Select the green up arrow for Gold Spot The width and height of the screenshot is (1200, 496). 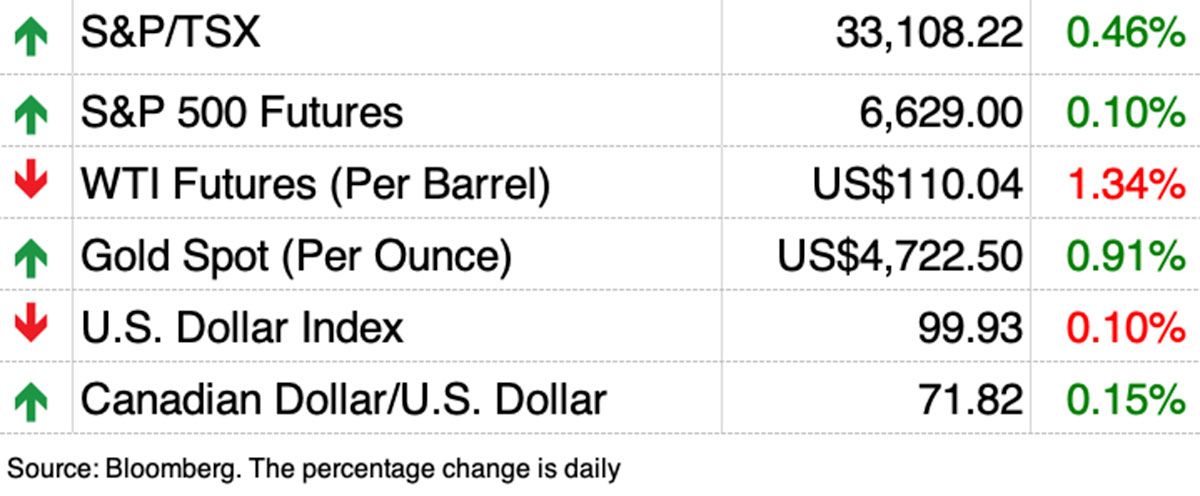tap(31, 258)
